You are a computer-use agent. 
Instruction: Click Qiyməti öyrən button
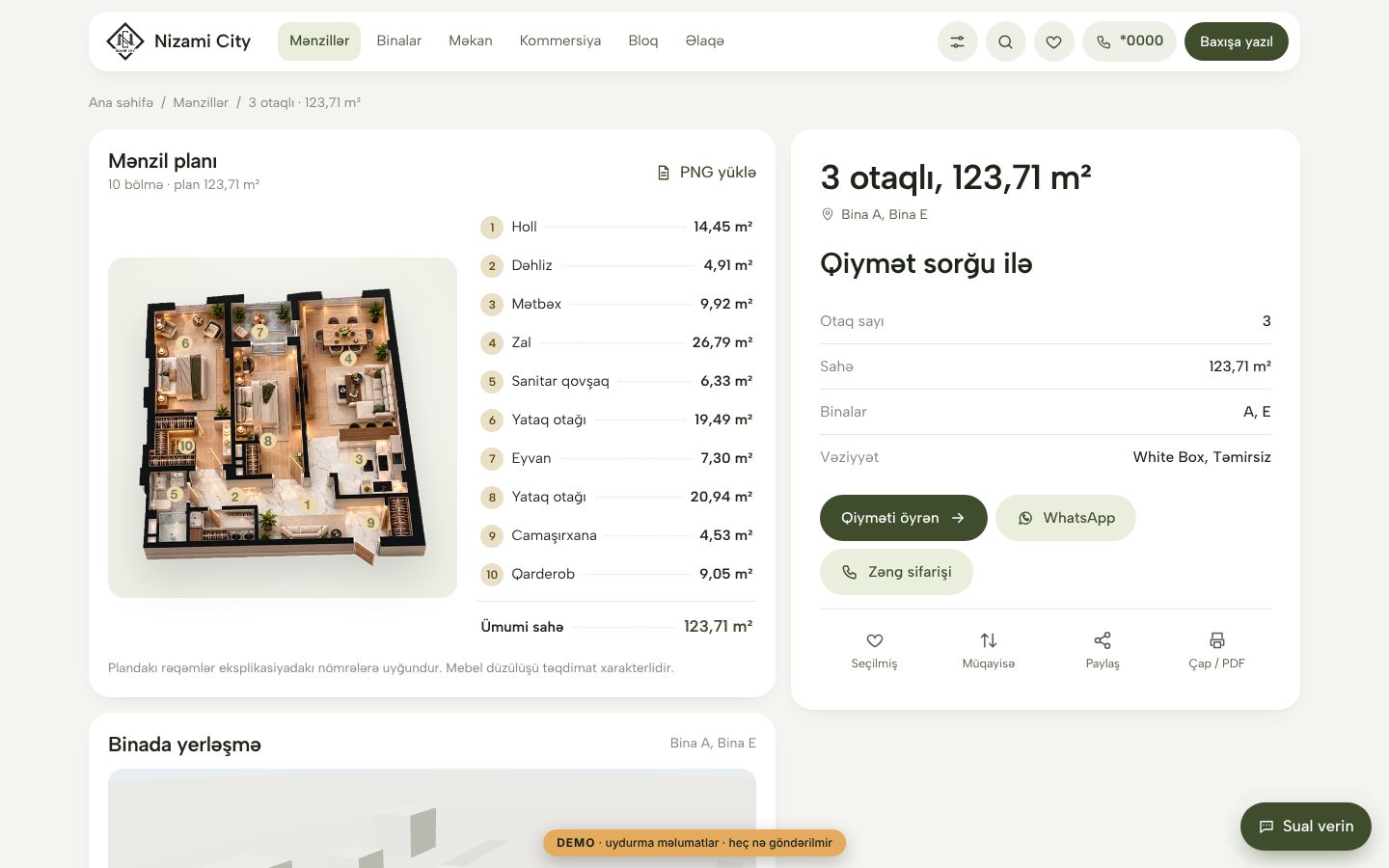903,518
